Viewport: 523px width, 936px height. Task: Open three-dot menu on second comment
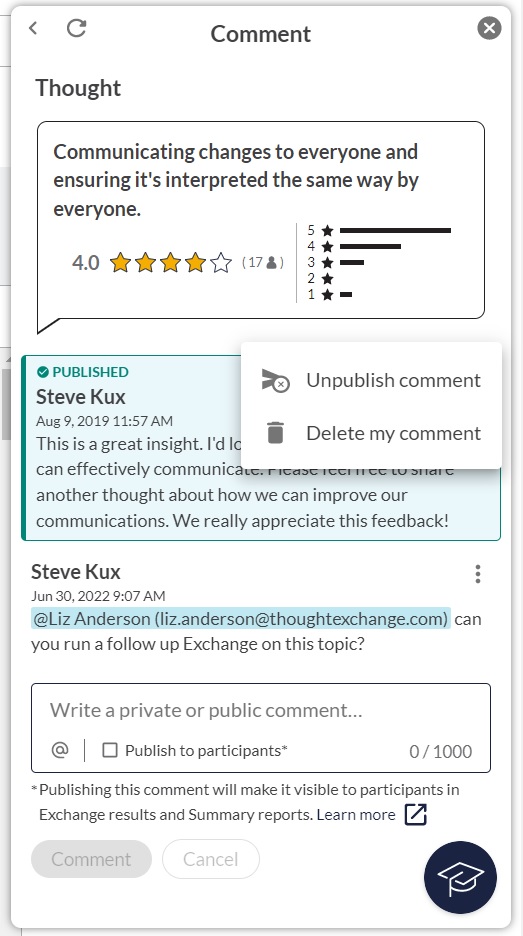point(478,574)
